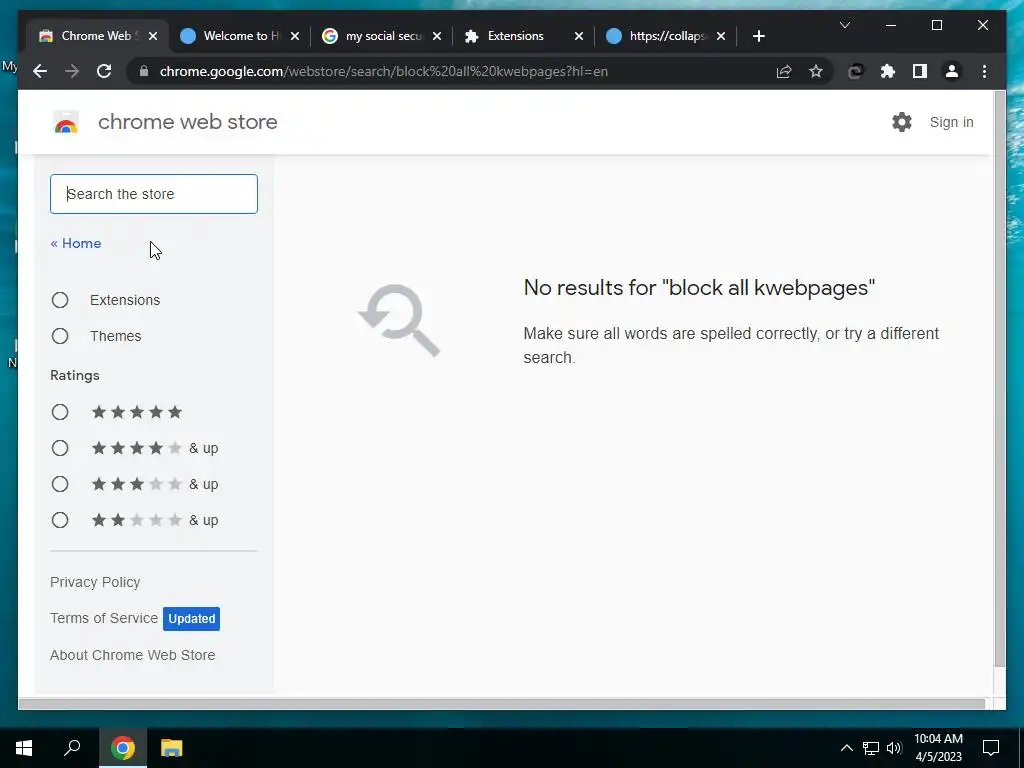Open a new tab with plus button

pos(758,36)
